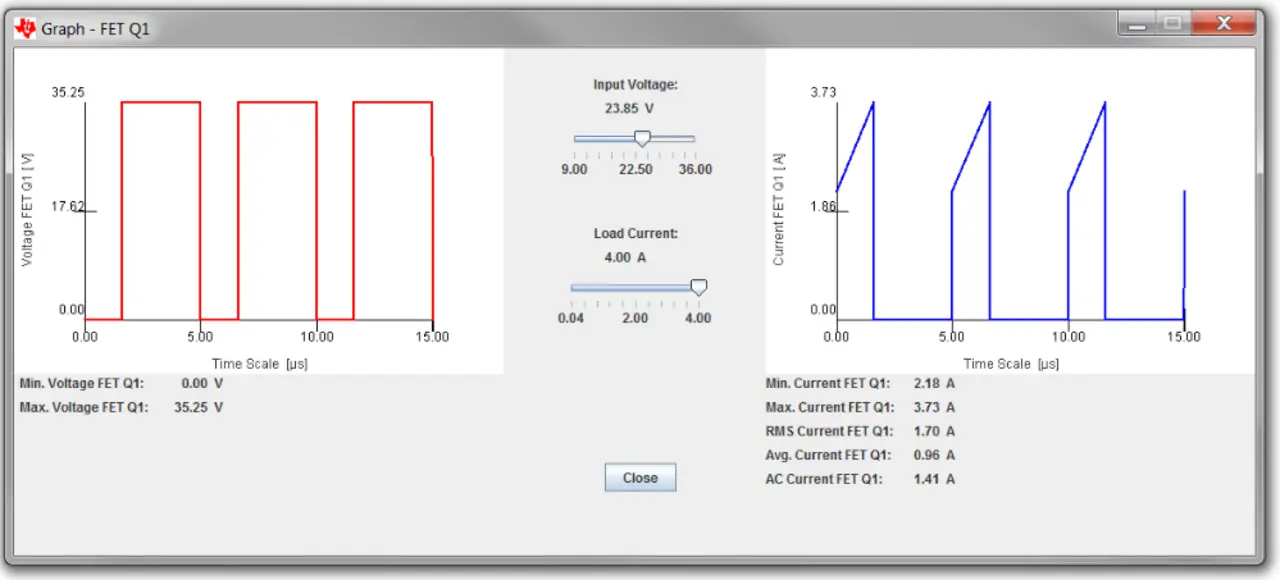Click the RMS Current FET Q1 value
This screenshot has height=580, width=1280.
click(934, 432)
